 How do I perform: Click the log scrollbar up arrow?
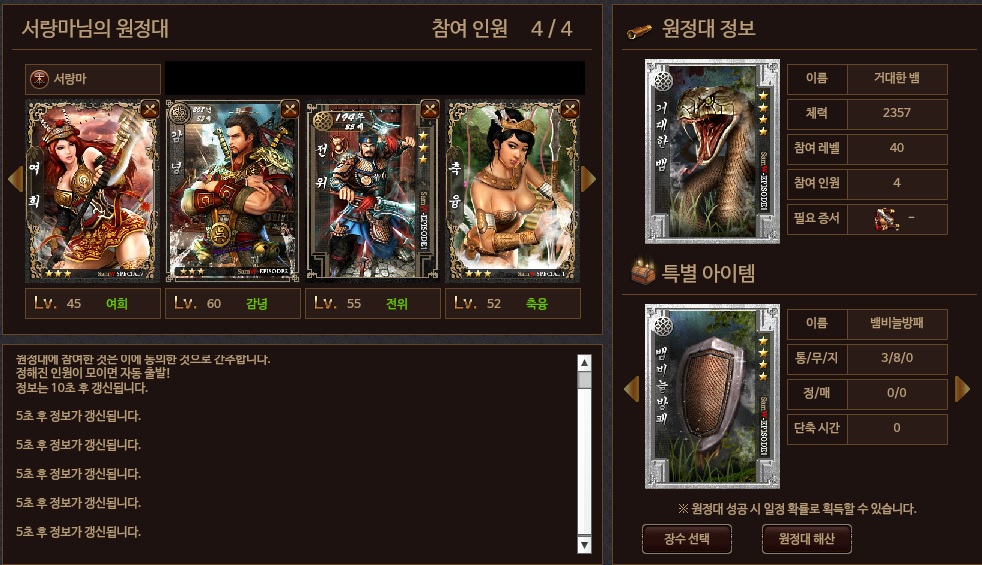pos(584,363)
